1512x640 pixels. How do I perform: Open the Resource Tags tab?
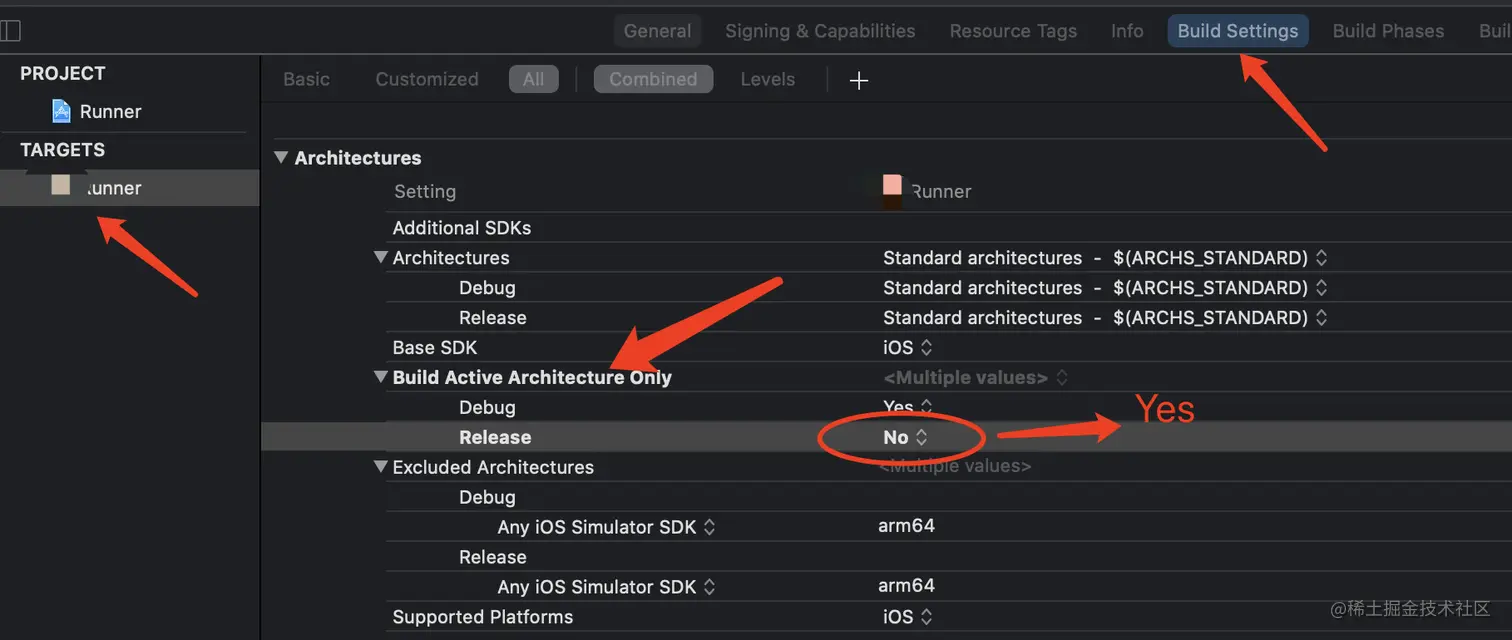1013,31
